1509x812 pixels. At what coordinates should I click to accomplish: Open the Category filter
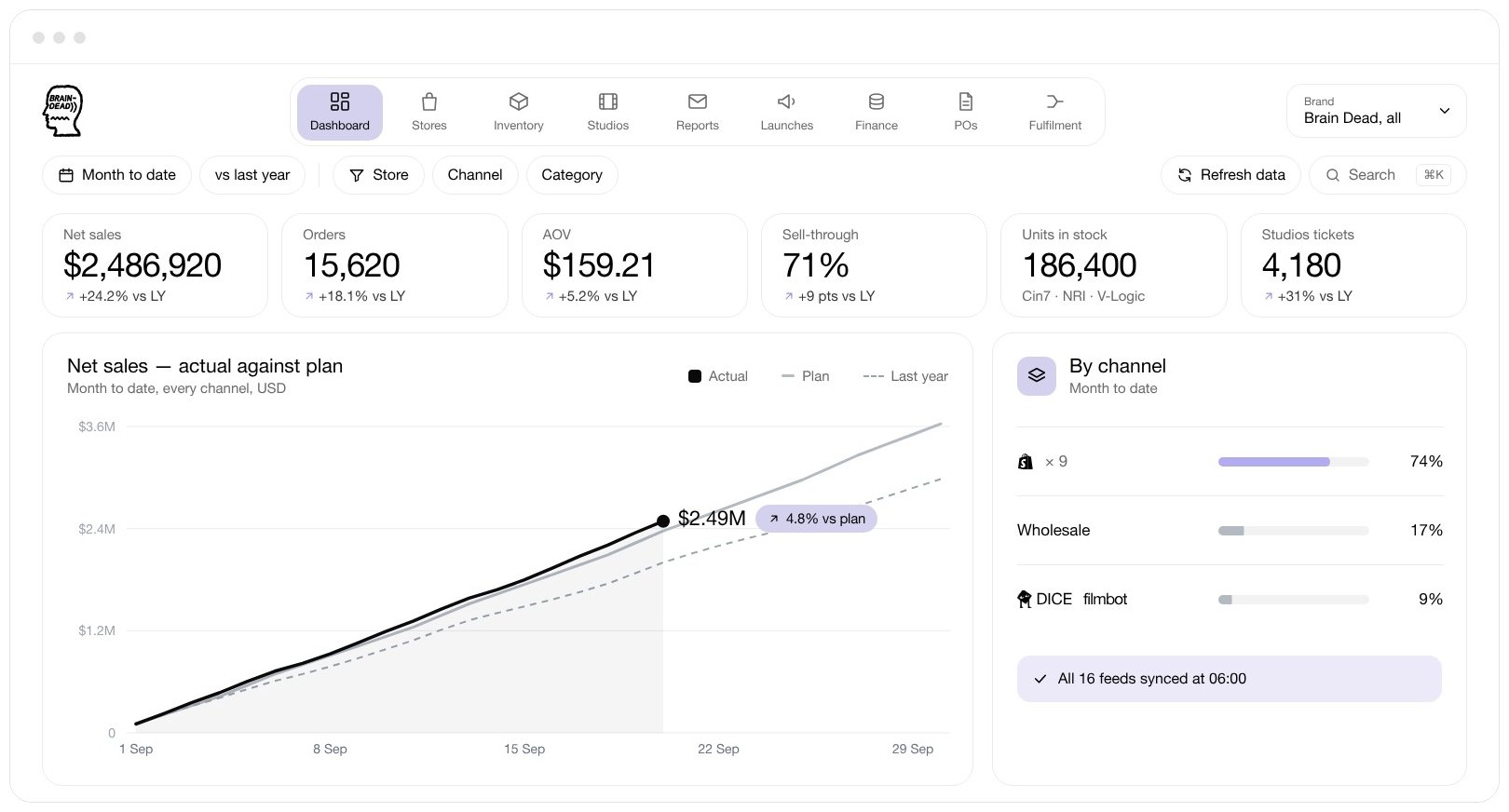pos(572,175)
